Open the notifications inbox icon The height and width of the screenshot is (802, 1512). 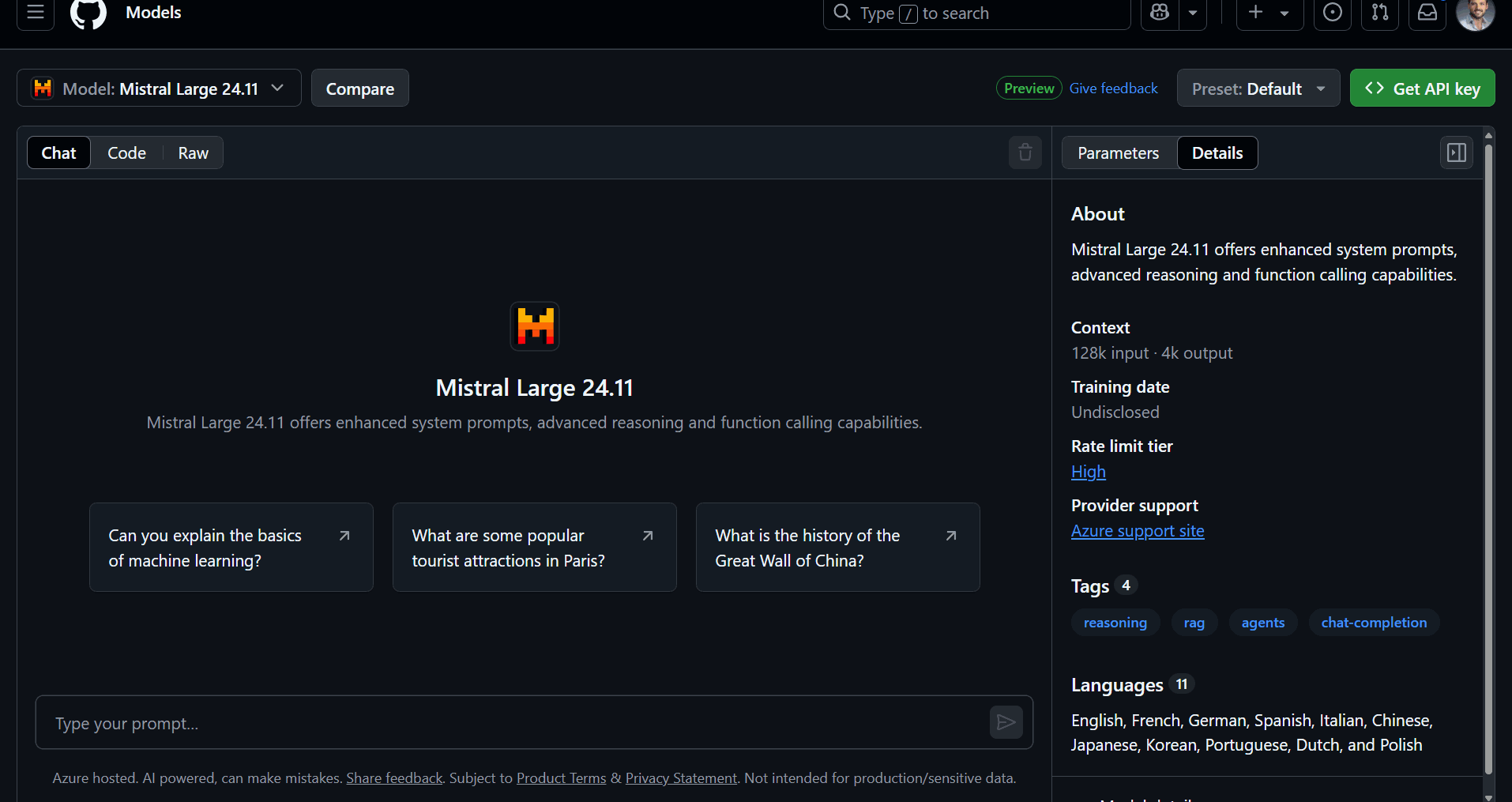point(1427,13)
